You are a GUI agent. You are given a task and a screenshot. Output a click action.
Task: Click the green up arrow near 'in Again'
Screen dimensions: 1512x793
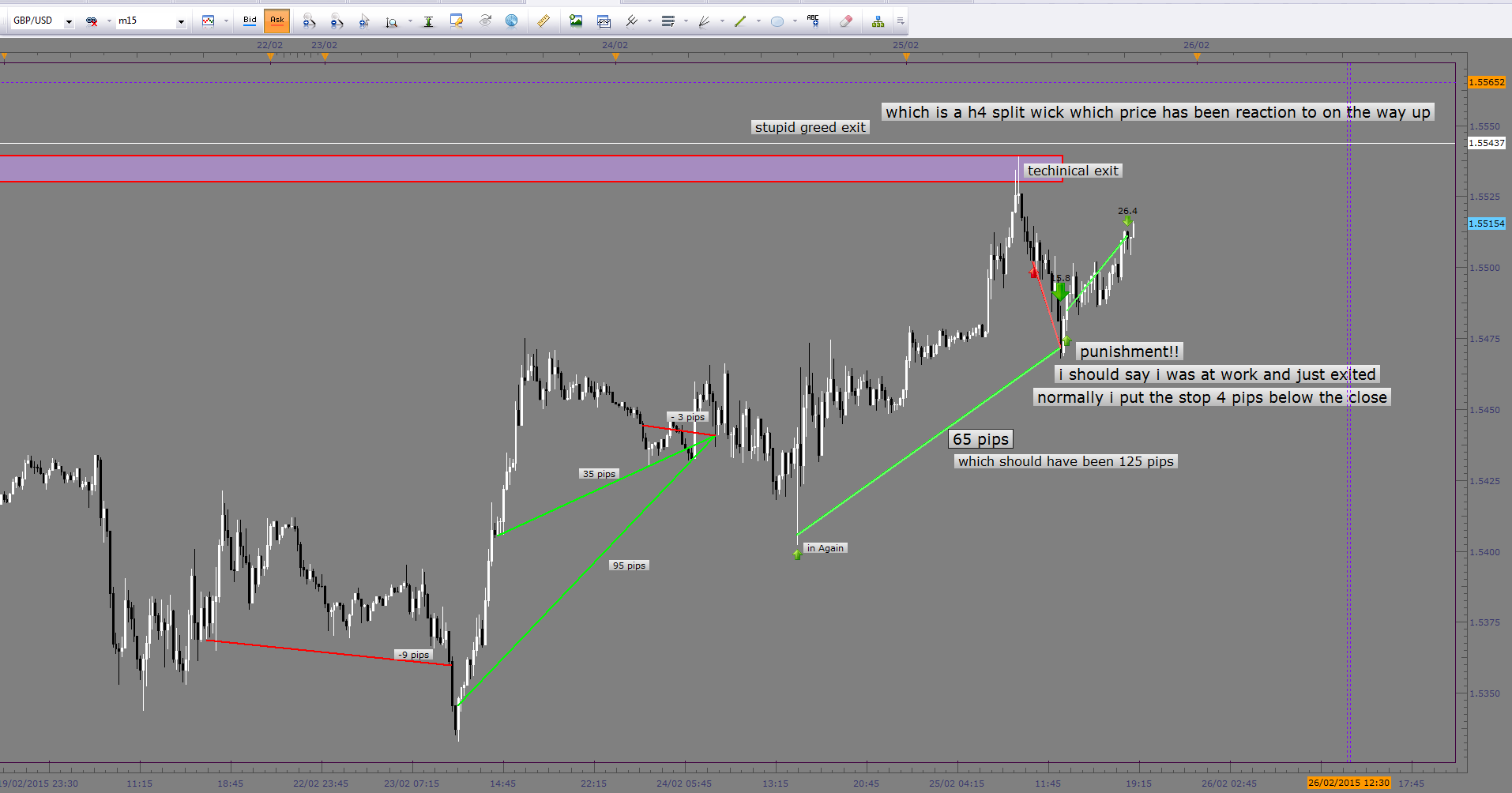click(x=797, y=554)
